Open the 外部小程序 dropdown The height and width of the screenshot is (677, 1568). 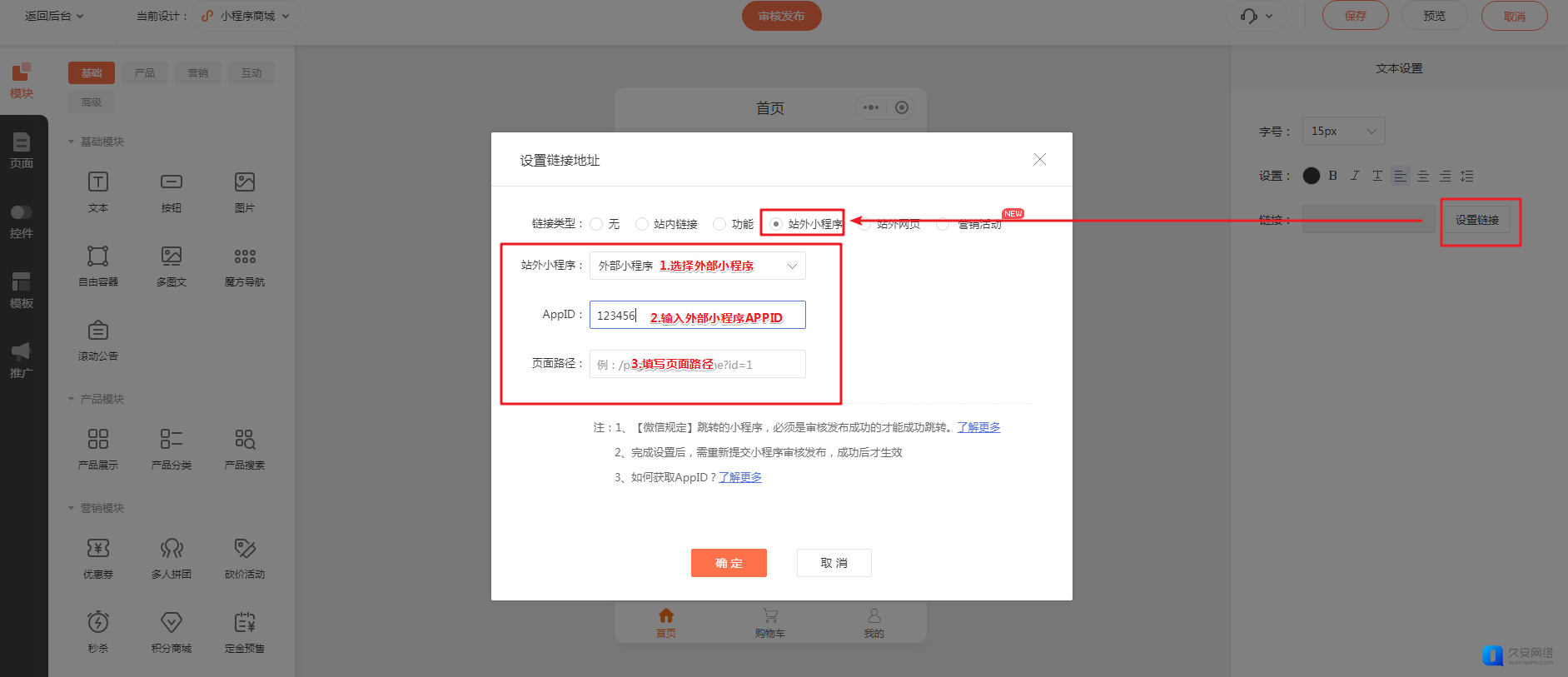[697, 266]
